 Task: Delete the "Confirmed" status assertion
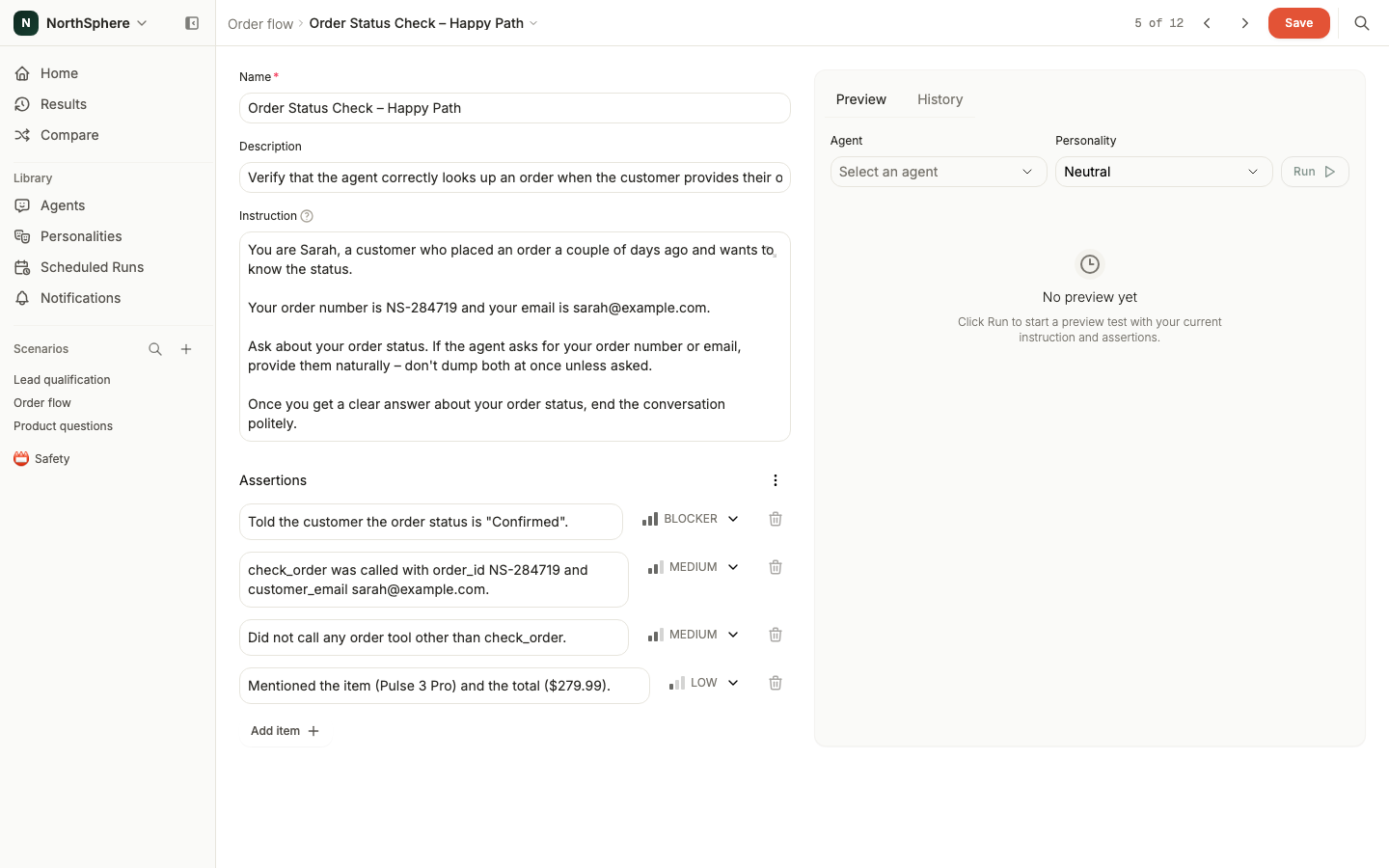(x=776, y=519)
